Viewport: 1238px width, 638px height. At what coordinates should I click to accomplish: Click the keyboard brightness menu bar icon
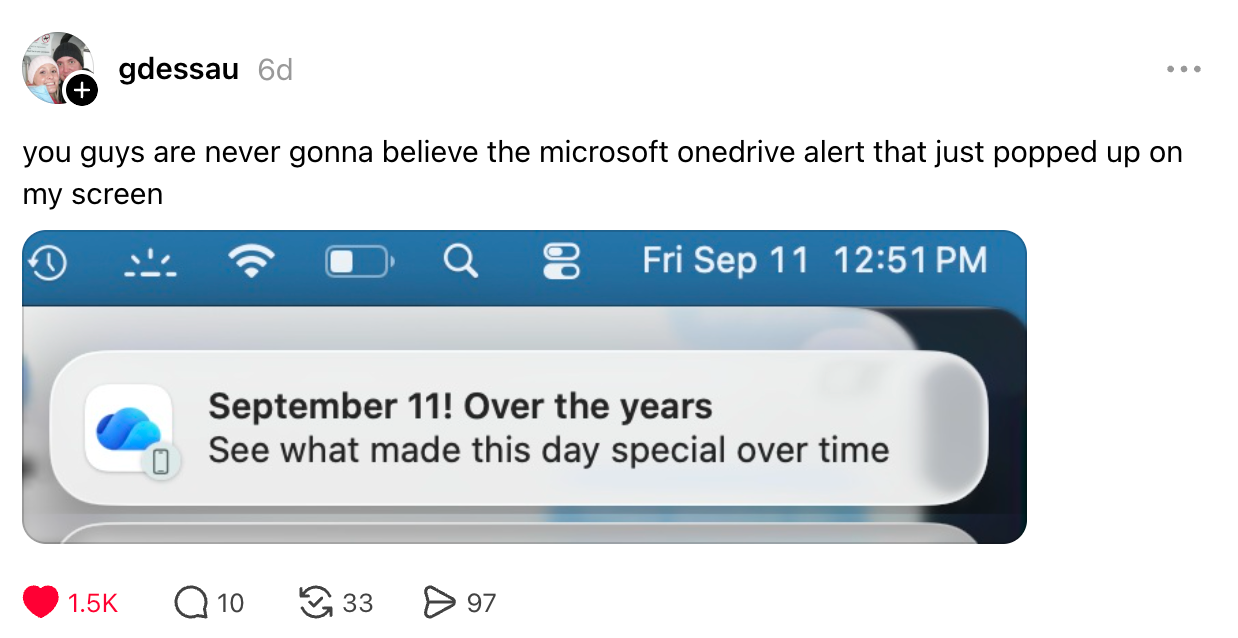151,263
